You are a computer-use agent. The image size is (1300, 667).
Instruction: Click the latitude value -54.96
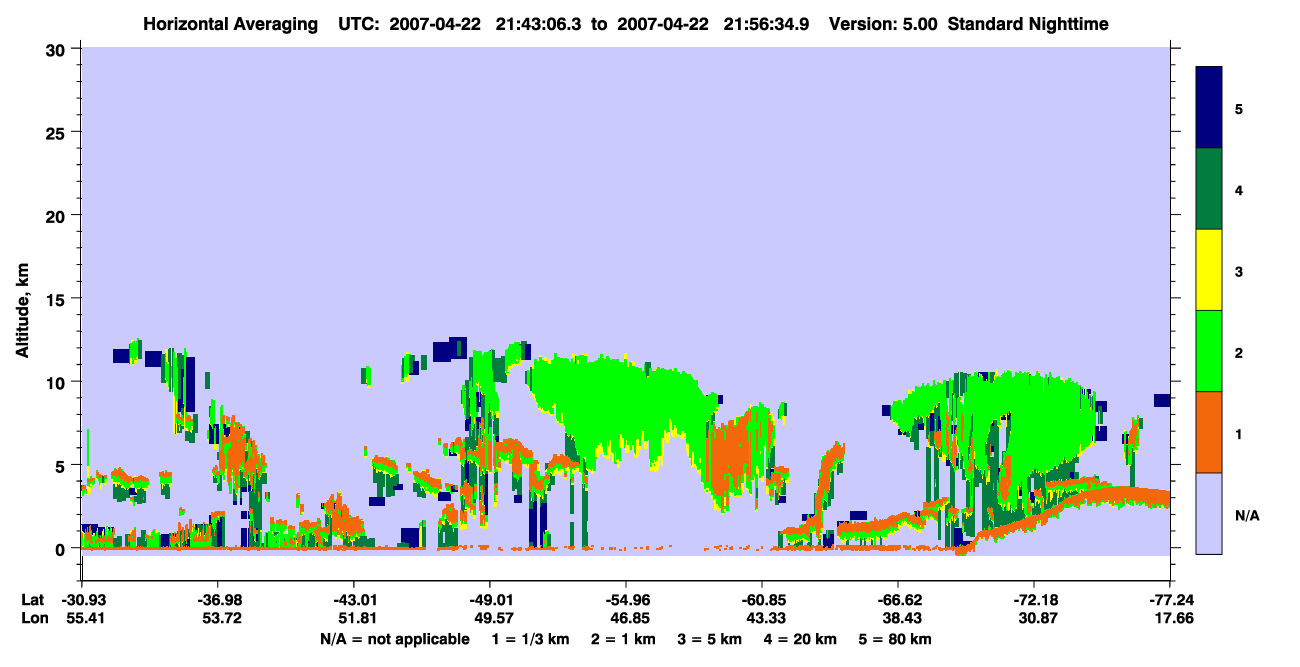tap(626, 600)
